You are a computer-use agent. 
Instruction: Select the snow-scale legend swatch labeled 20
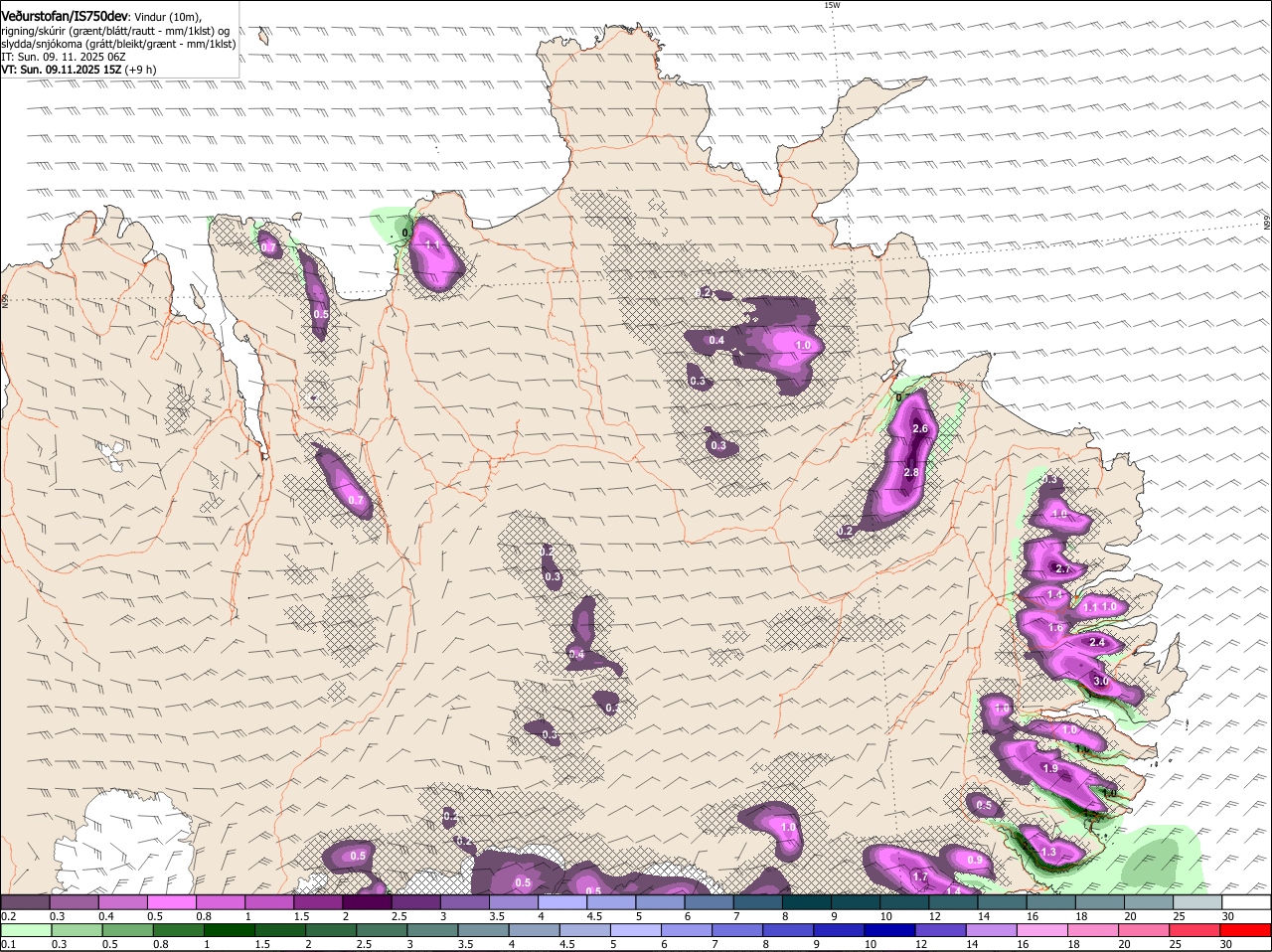coord(1149,902)
